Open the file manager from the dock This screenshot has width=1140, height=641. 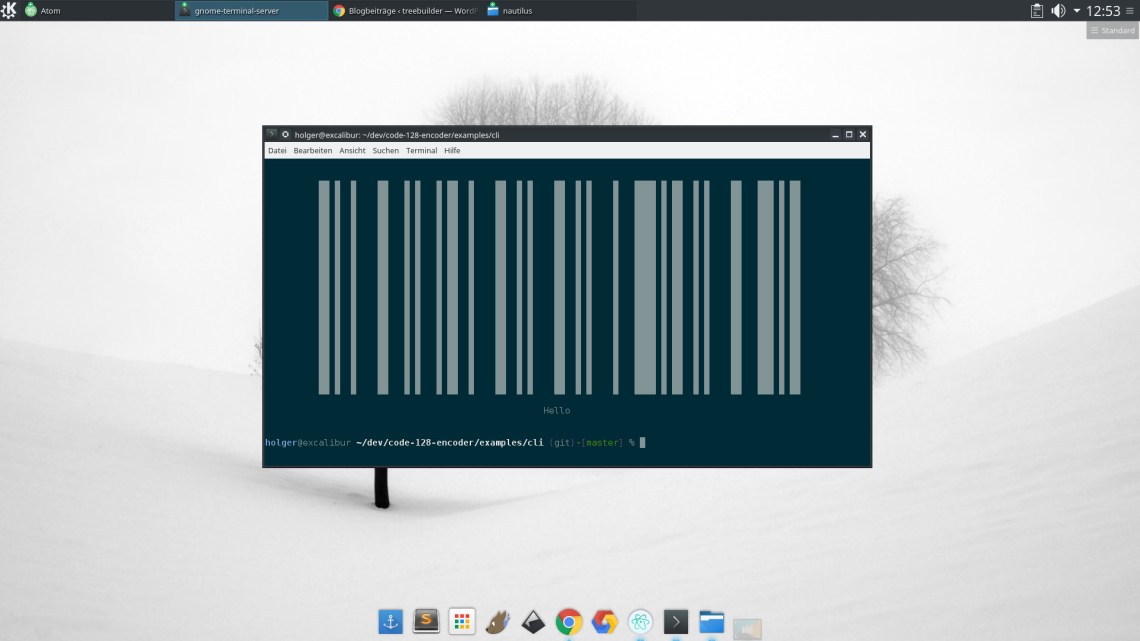pyautogui.click(x=711, y=620)
